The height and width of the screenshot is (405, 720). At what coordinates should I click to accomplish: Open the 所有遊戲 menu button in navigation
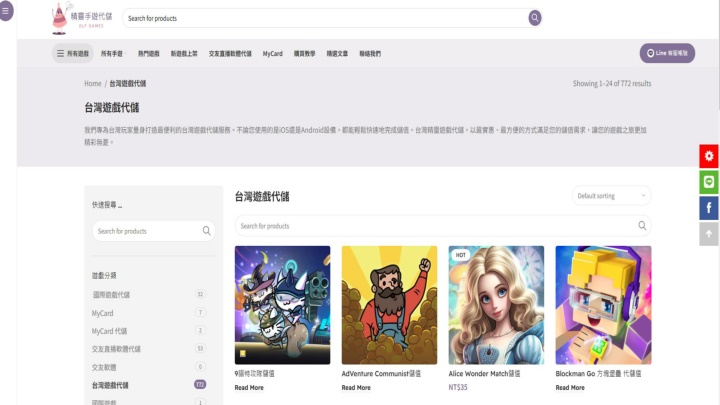click(x=73, y=53)
